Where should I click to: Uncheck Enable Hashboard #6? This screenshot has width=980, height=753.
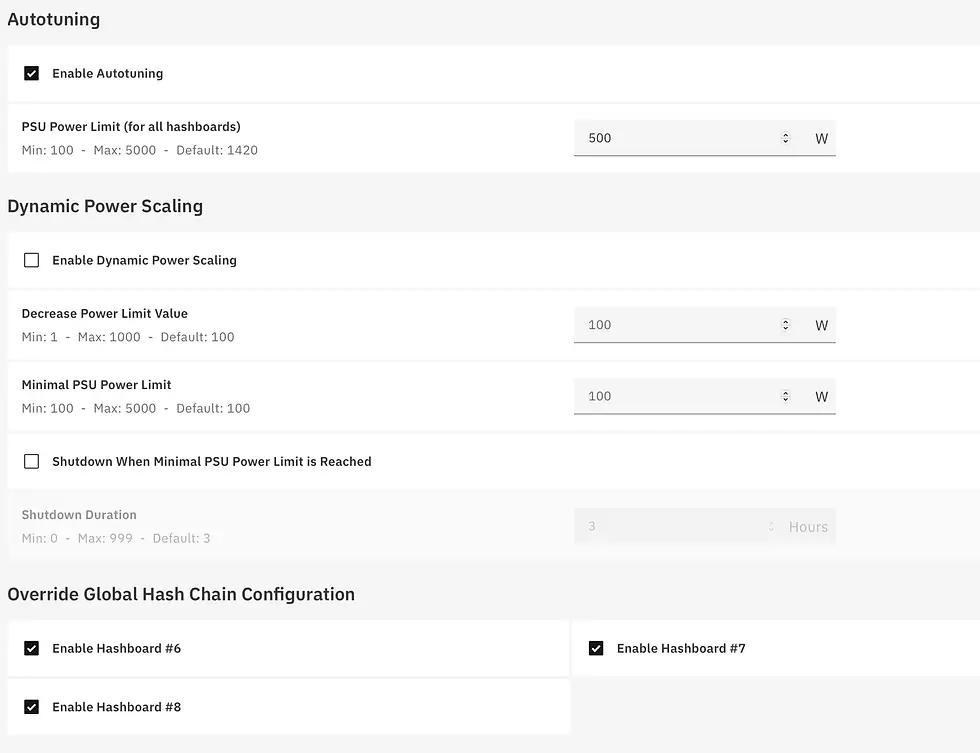pyautogui.click(x=31, y=648)
